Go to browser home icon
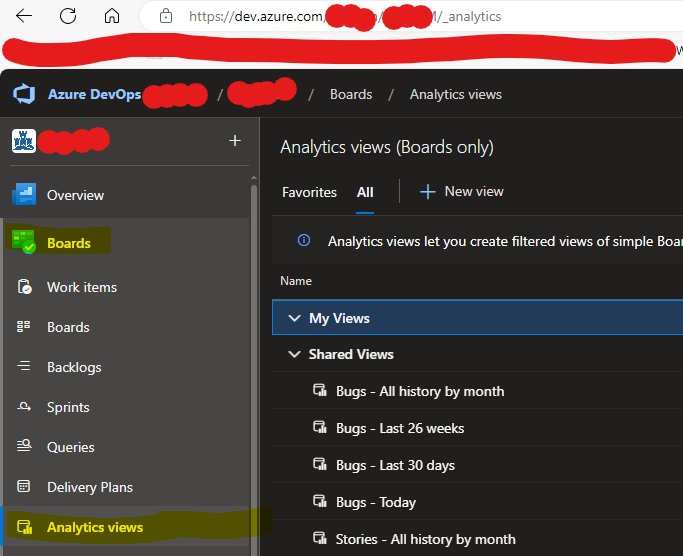Image resolution: width=683 pixels, height=556 pixels. tap(112, 16)
